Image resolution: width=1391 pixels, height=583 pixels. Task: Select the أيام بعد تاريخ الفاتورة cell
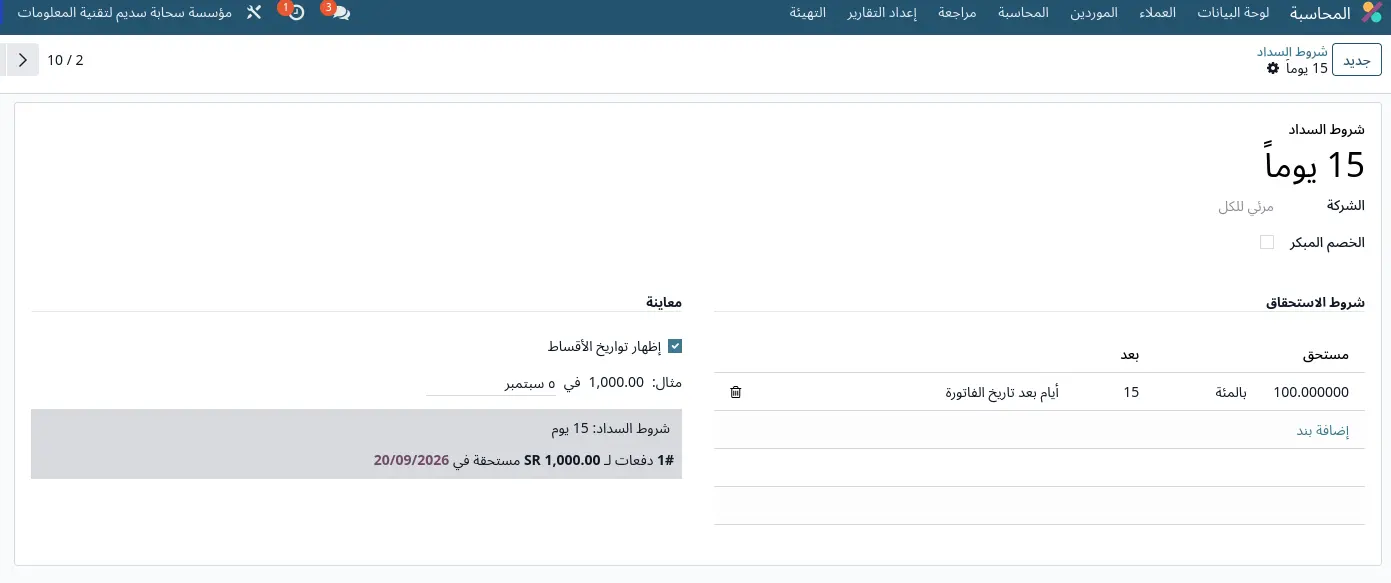pos(1002,392)
